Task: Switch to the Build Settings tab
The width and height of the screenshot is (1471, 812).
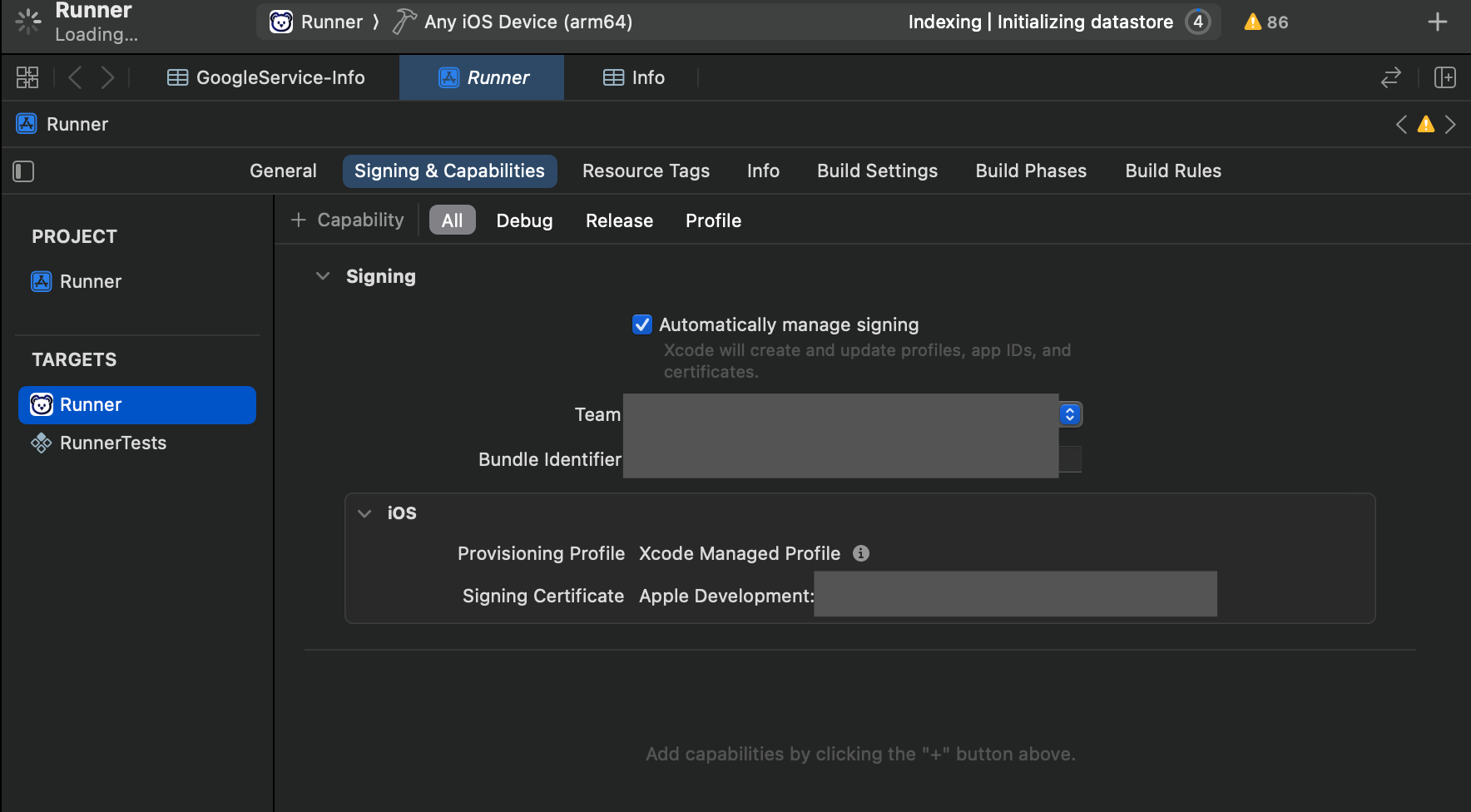Action: [x=877, y=171]
